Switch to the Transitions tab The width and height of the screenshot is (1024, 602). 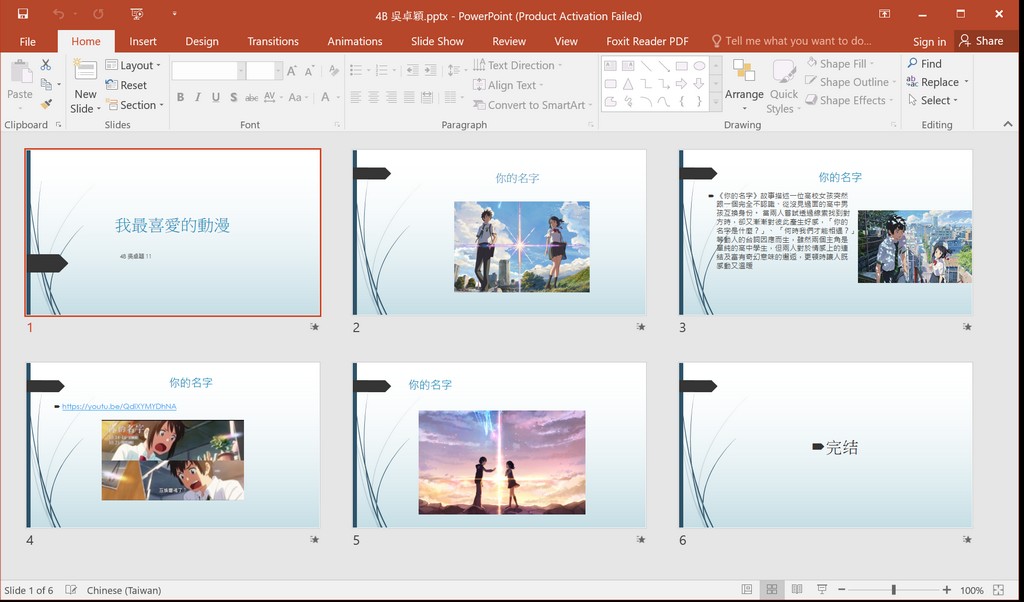point(273,41)
